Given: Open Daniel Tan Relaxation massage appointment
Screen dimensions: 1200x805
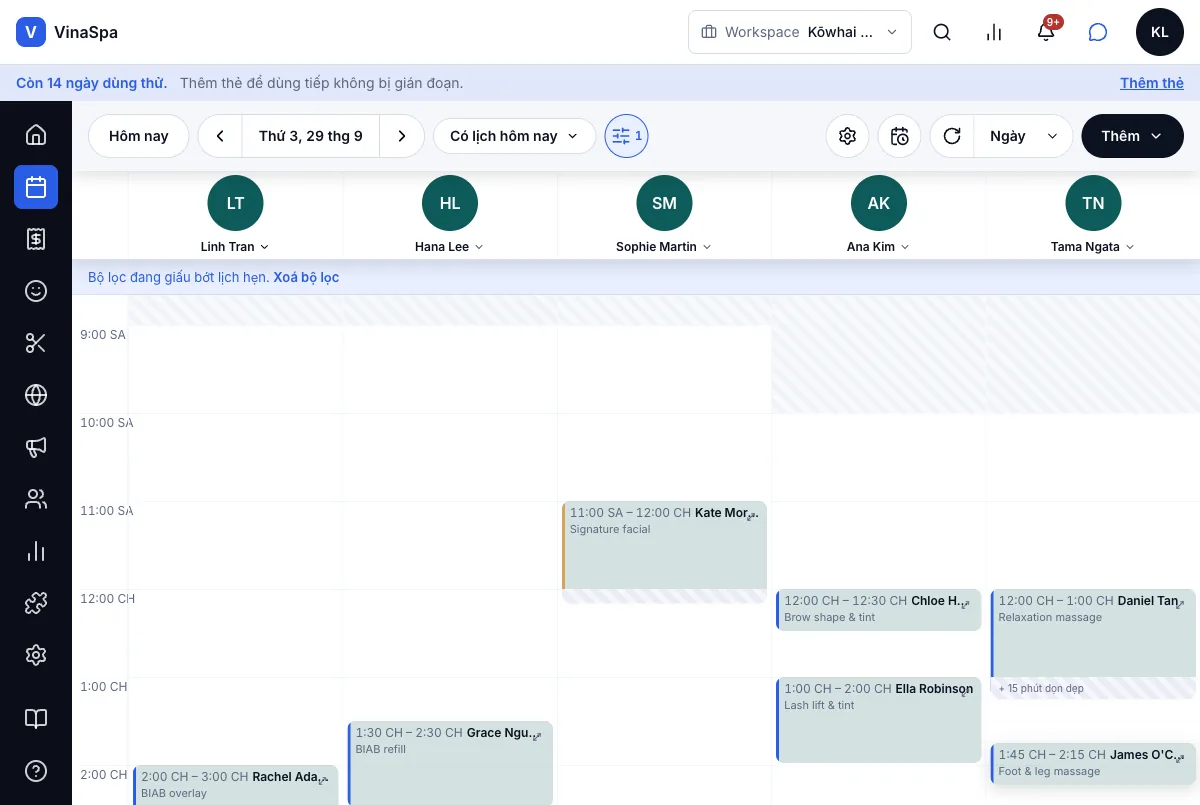Looking at the screenshot, I should coord(1093,633).
